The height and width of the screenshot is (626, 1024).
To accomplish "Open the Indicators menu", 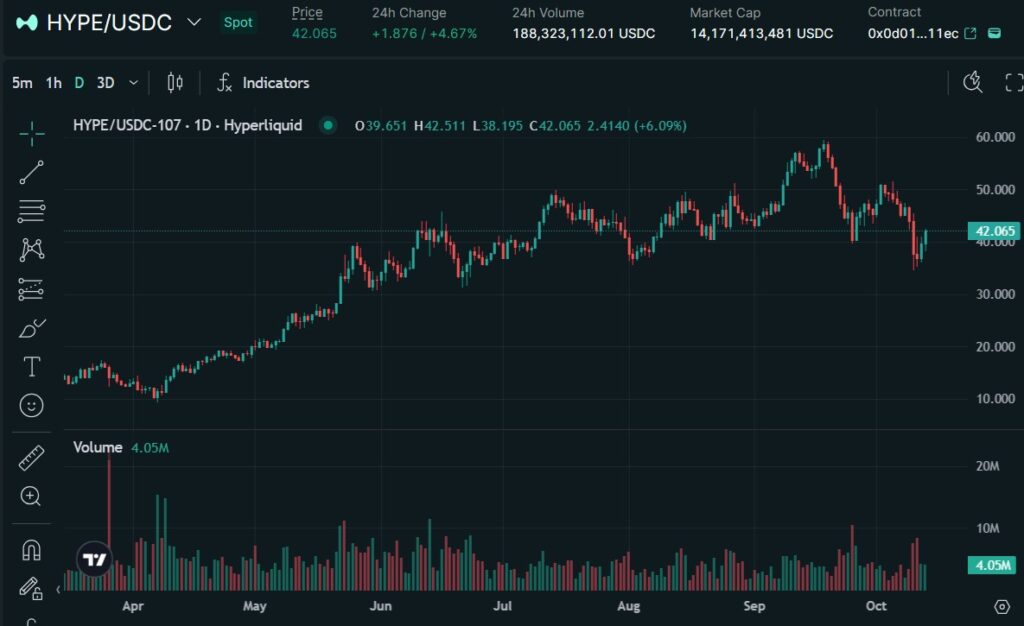I will coord(264,83).
